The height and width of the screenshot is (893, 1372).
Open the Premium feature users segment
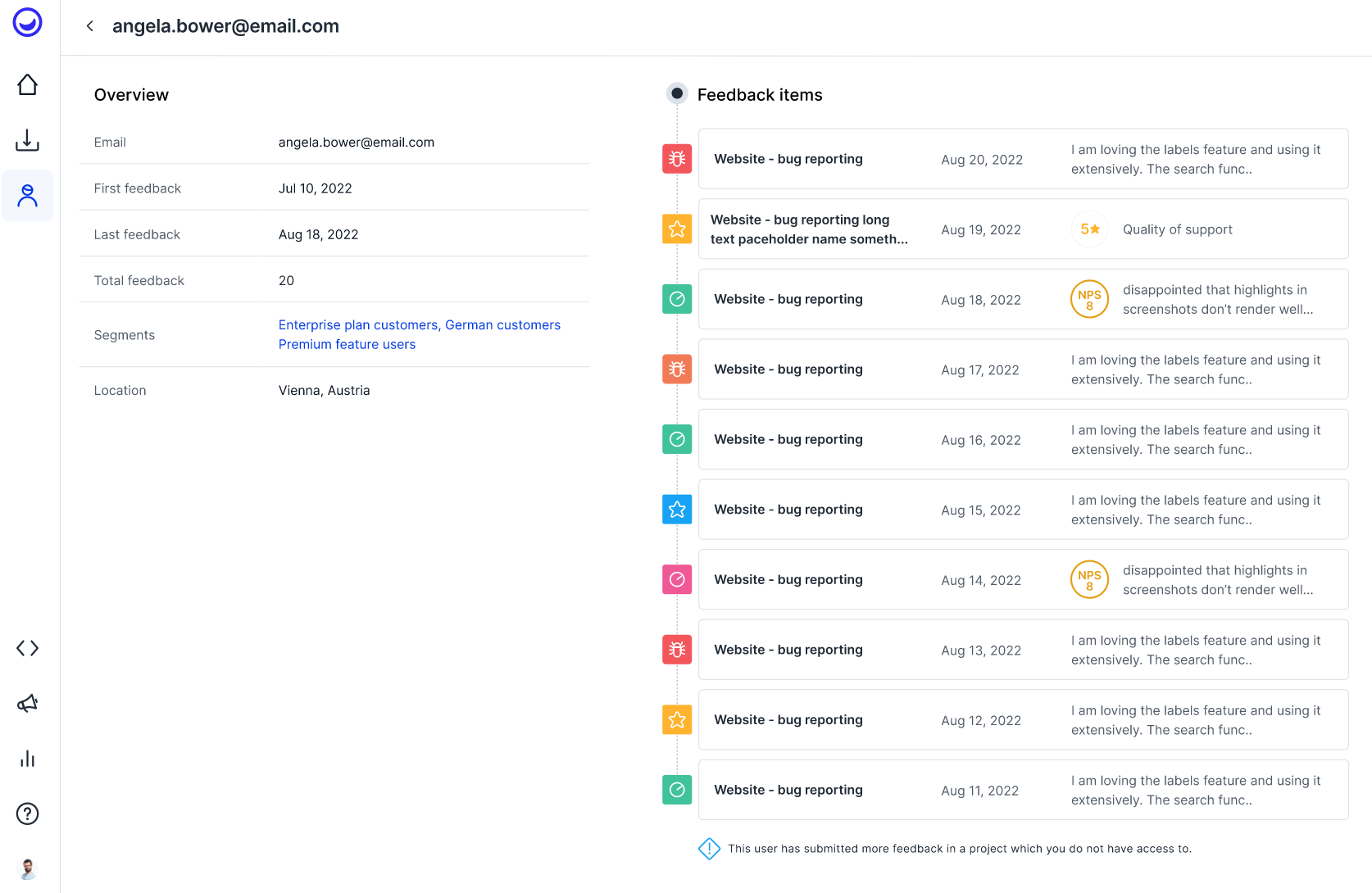pos(348,345)
